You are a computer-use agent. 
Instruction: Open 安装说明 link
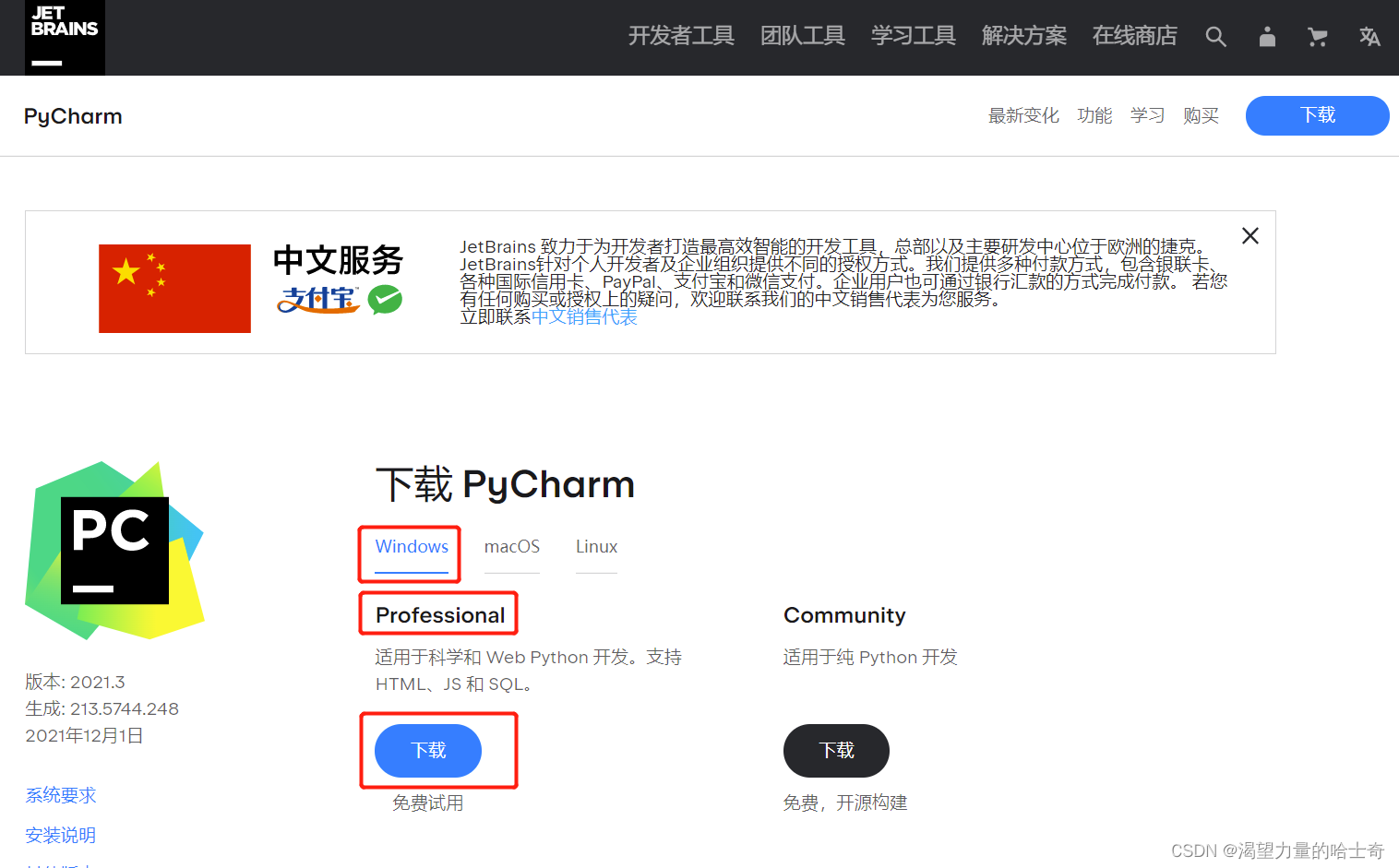[61, 835]
